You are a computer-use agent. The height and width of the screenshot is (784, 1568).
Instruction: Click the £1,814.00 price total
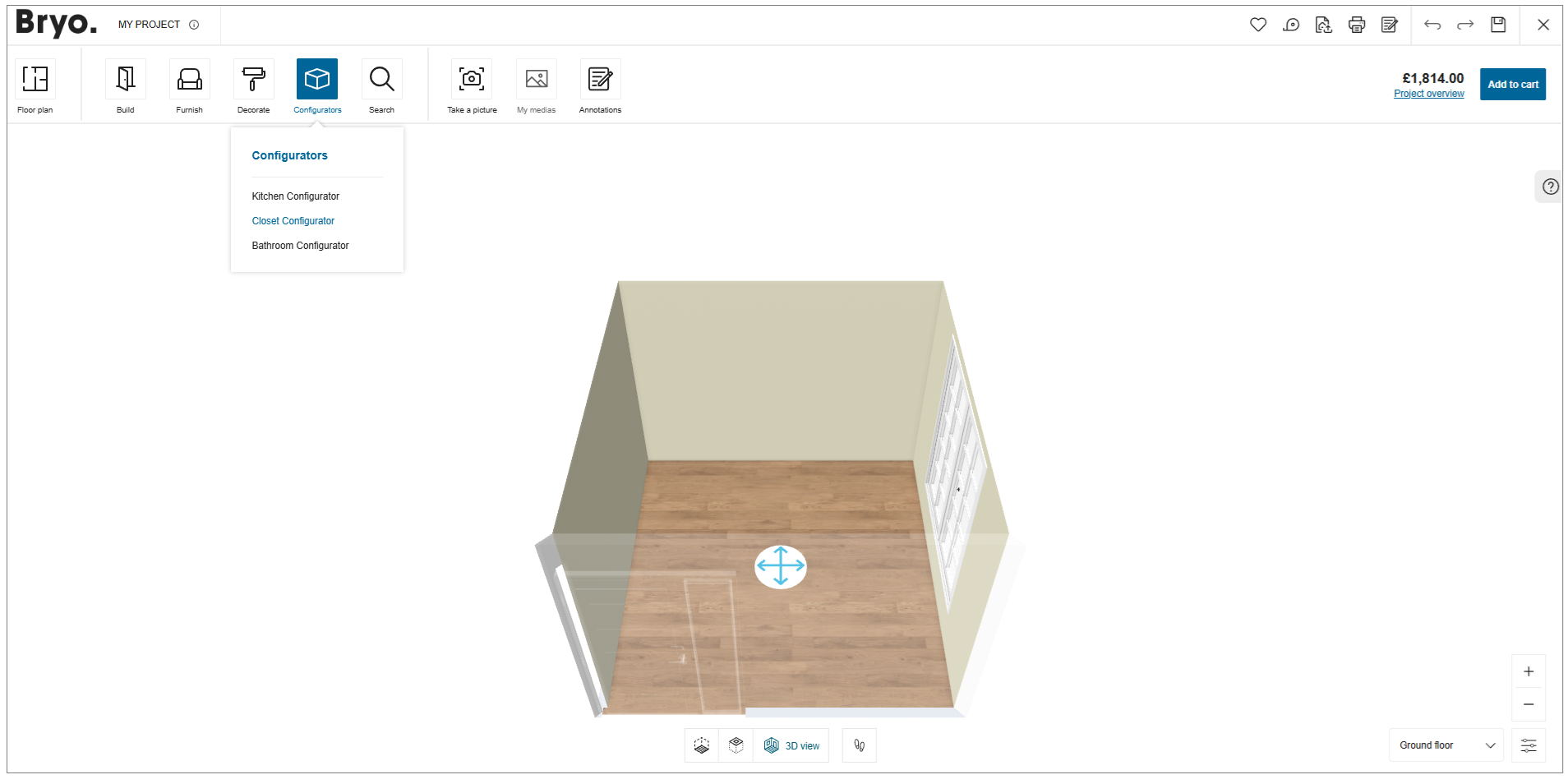(x=1433, y=78)
